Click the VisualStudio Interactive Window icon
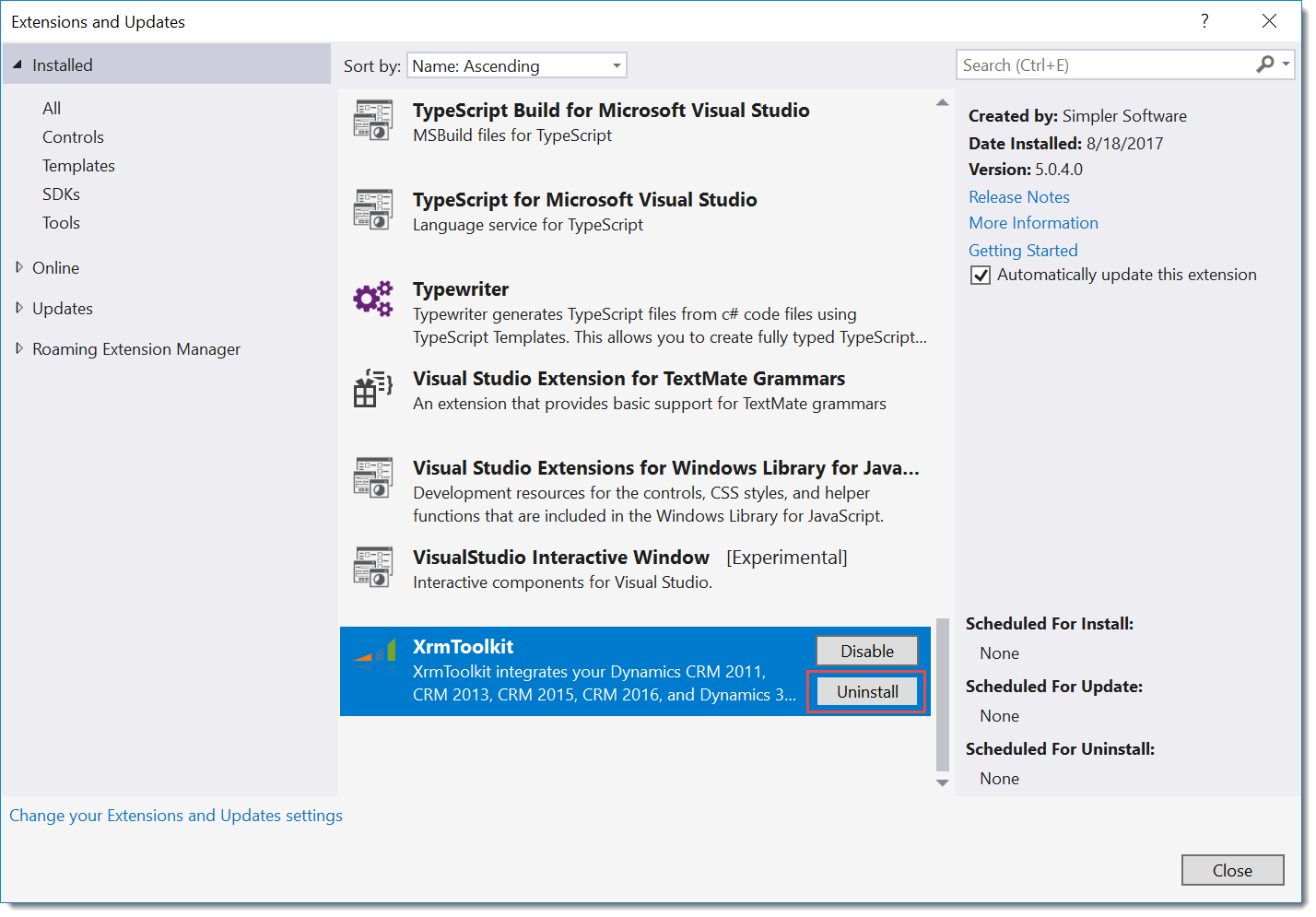 pyautogui.click(x=372, y=567)
